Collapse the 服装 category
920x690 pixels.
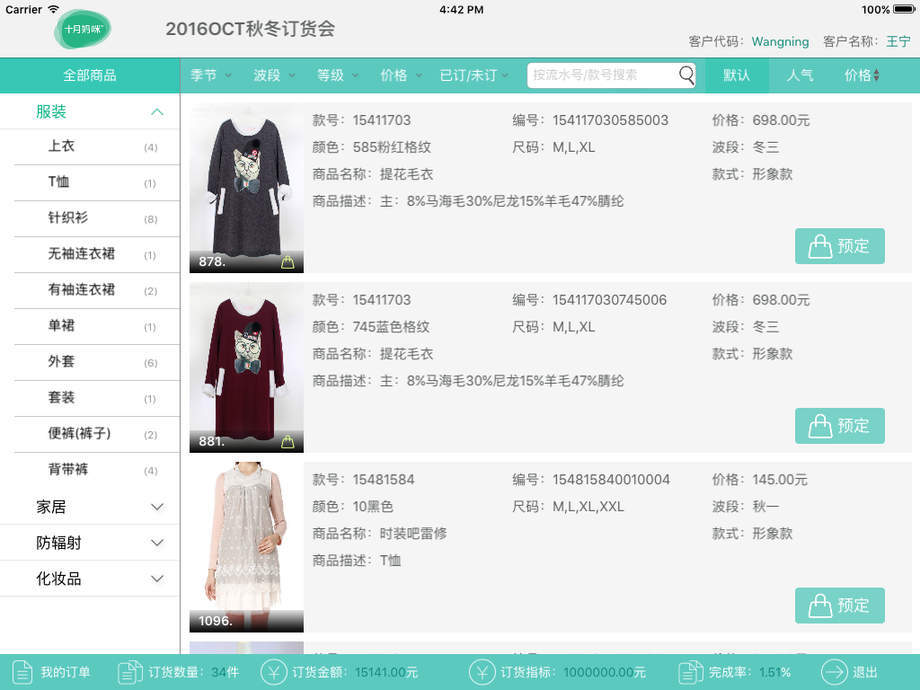pyautogui.click(x=90, y=111)
